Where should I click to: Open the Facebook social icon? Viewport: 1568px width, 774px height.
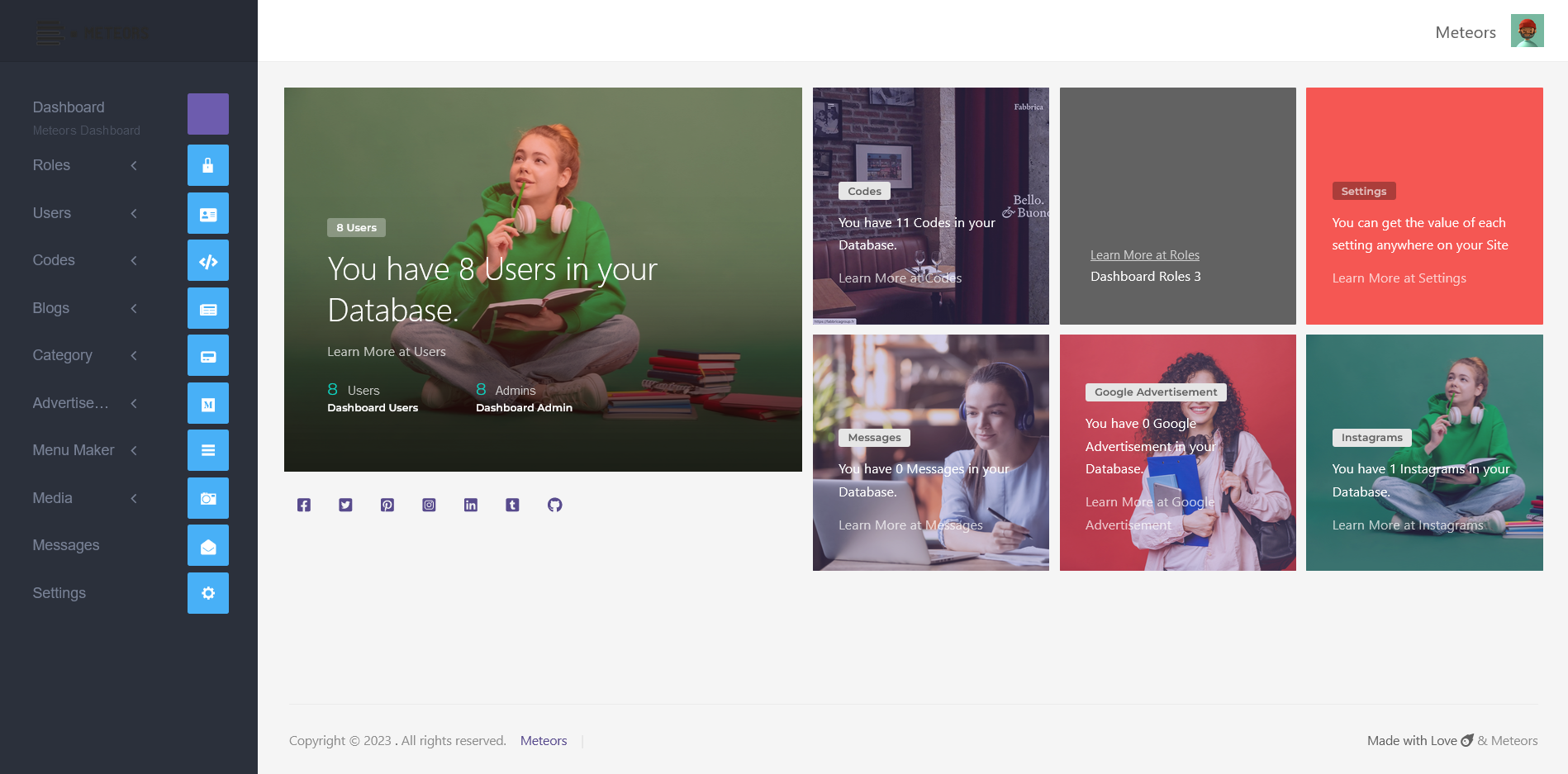304,505
